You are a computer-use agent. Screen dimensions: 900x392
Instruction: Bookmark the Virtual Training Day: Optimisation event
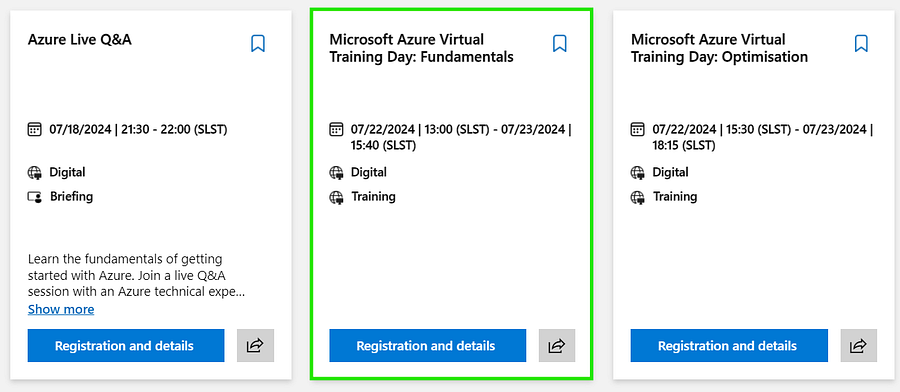point(861,44)
